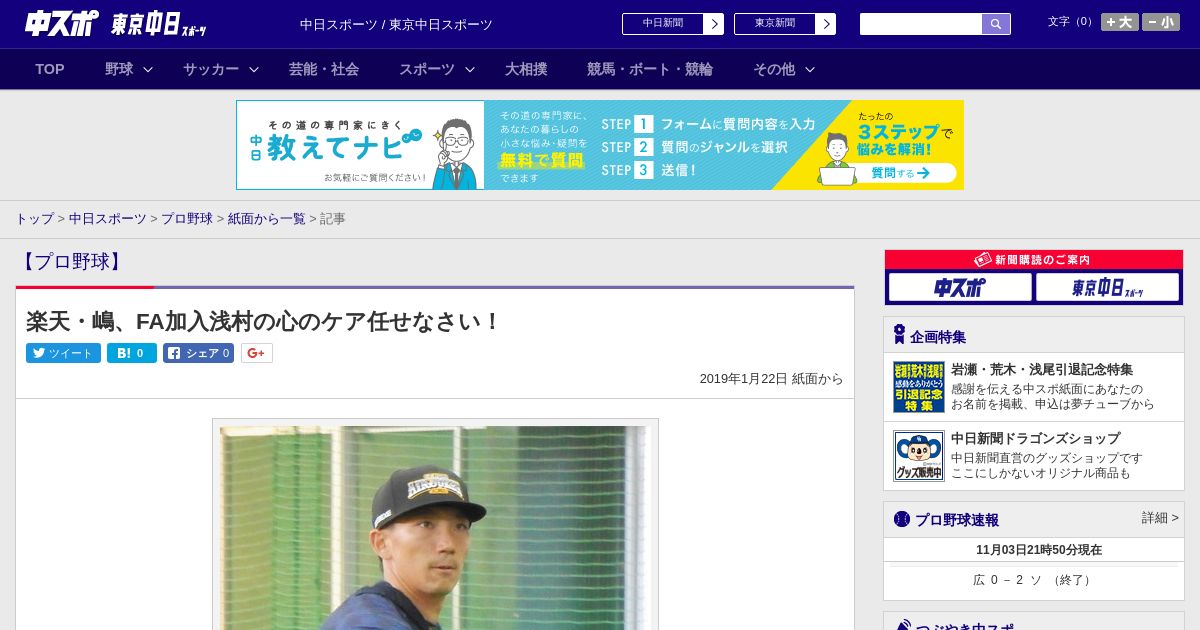The height and width of the screenshot is (630, 1200).
Task: Go to プロ野球 breadcrumb link
Action: click(x=187, y=218)
